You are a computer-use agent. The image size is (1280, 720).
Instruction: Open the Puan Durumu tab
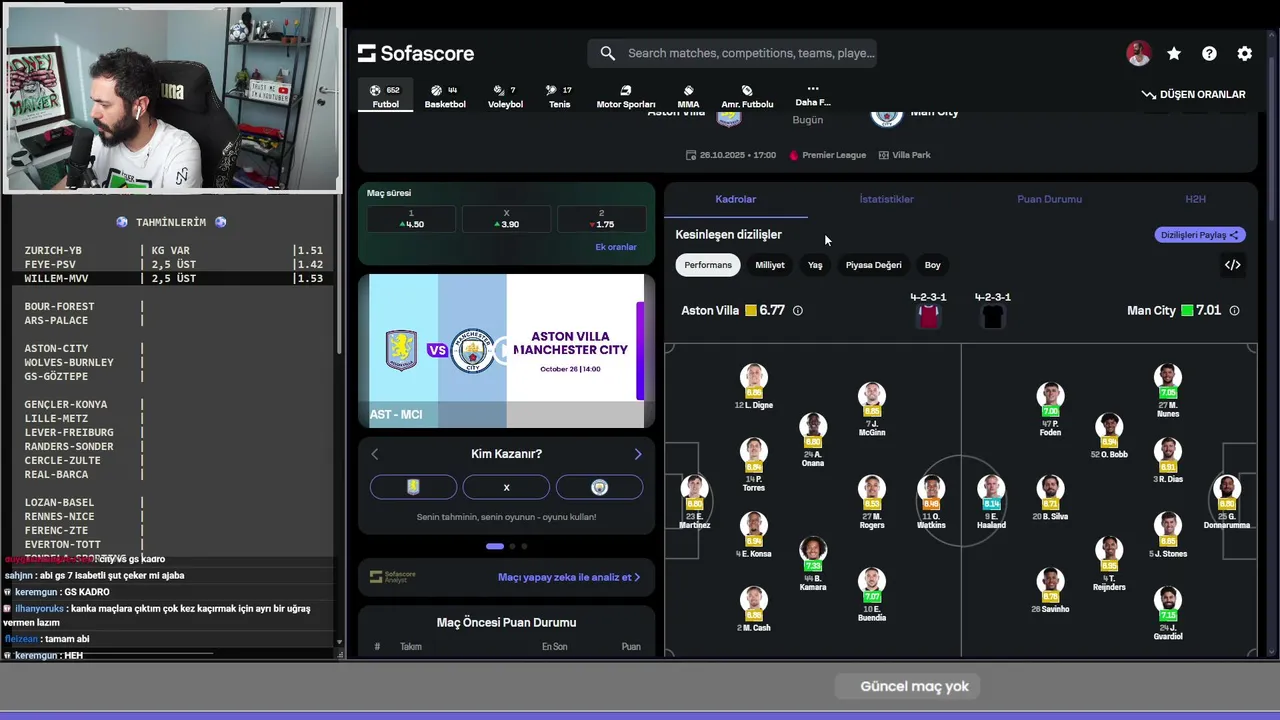coord(1050,199)
